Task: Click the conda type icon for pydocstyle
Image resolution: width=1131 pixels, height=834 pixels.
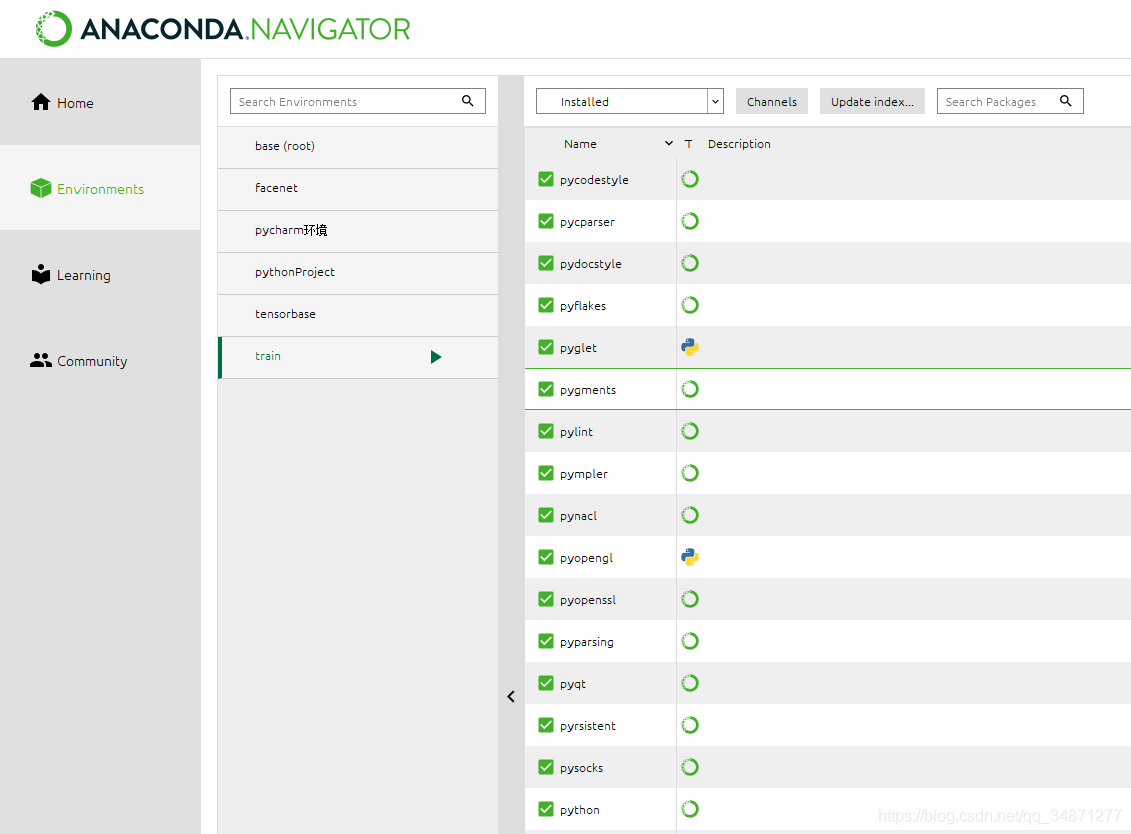Action: pyautogui.click(x=690, y=263)
